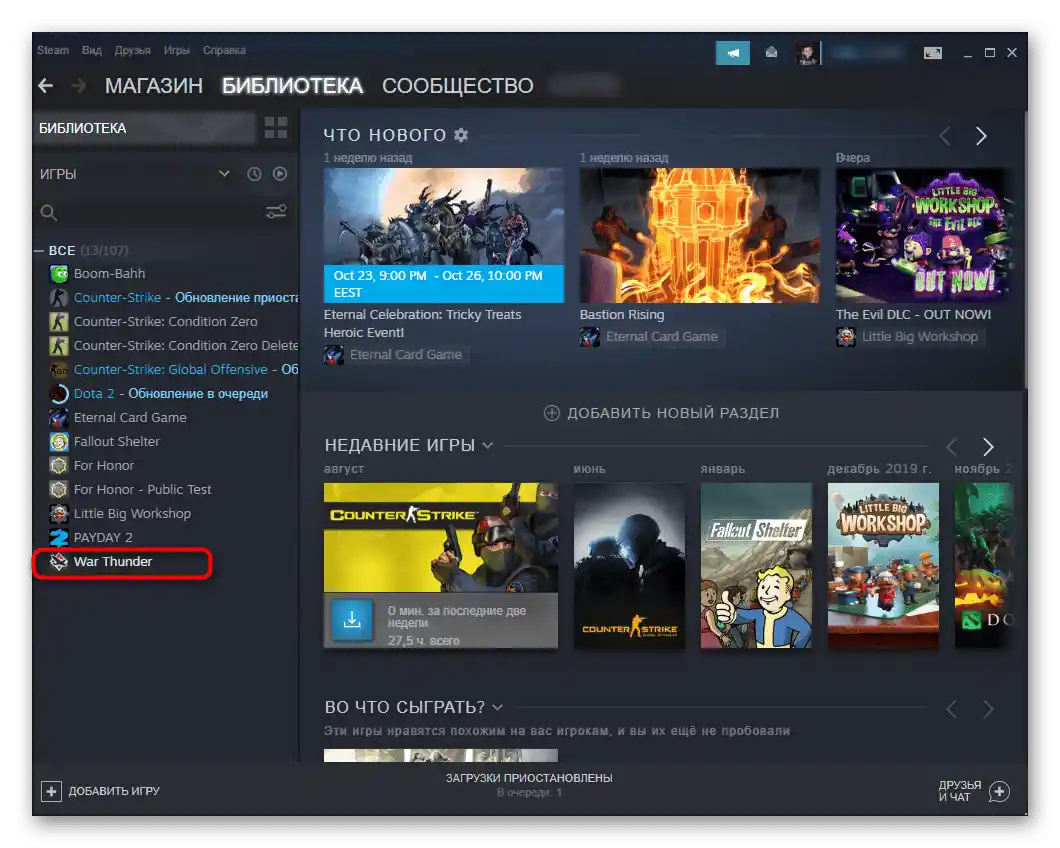Viewport: 1060px width, 848px height.
Task: Click the forward navigation arrow
Action: 78,86
